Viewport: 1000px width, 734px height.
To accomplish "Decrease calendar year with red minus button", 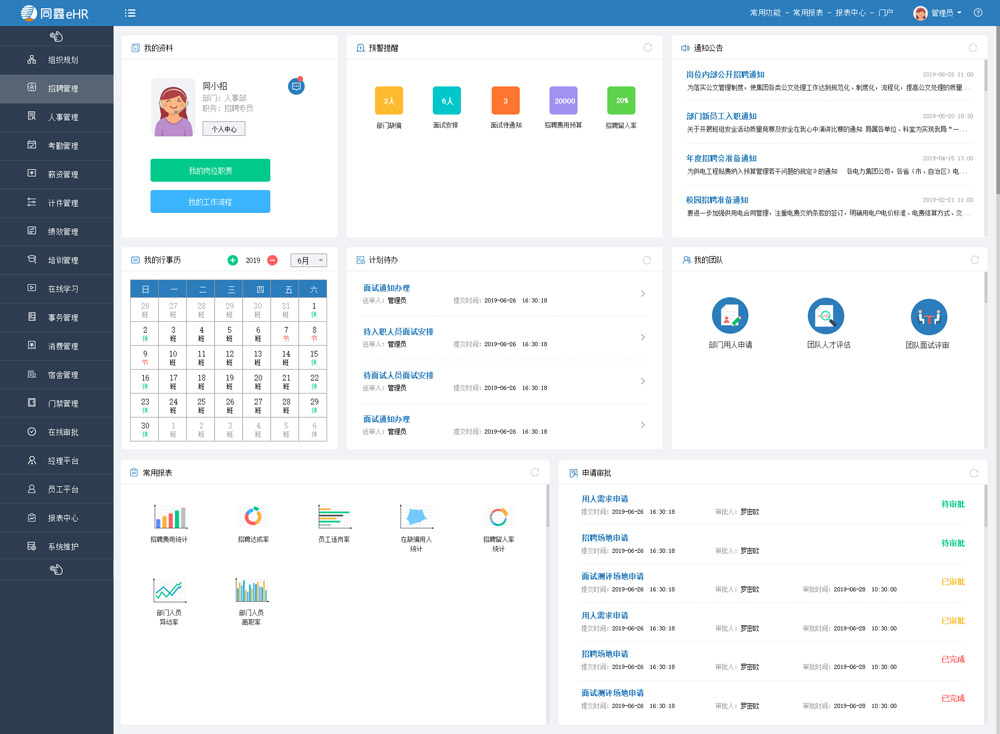I will (272, 260).
